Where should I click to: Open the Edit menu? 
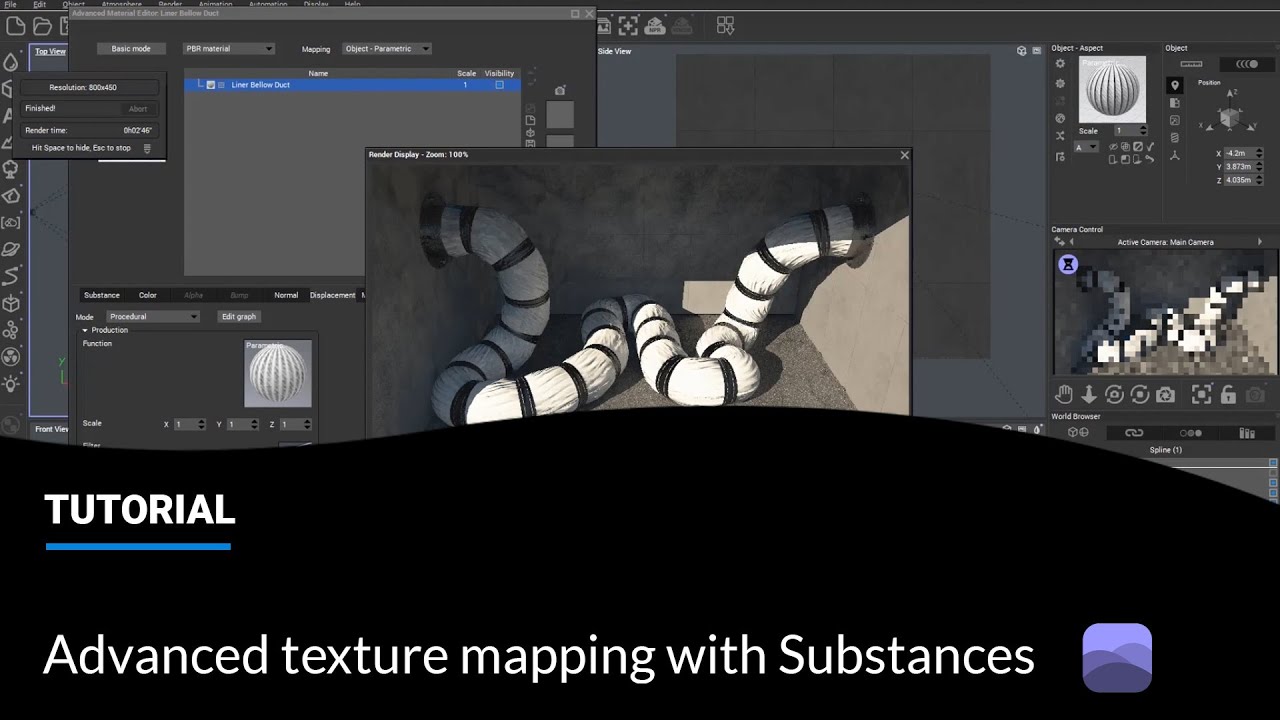39,4
